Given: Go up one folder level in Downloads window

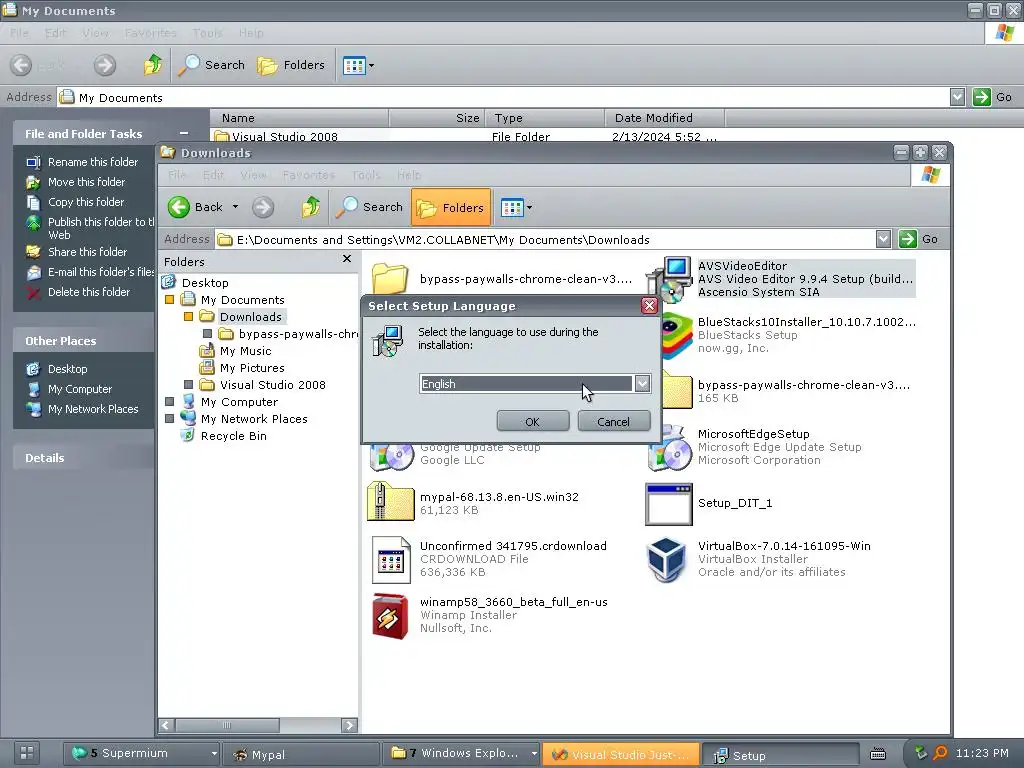Looking at the screenshot, I should pyautogui.click(x=311, y=207).
